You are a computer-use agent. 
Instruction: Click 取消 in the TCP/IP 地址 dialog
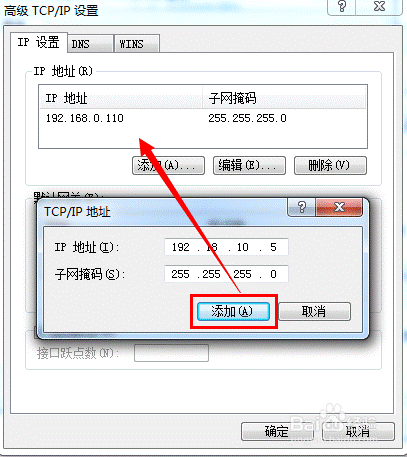(314, 312)
